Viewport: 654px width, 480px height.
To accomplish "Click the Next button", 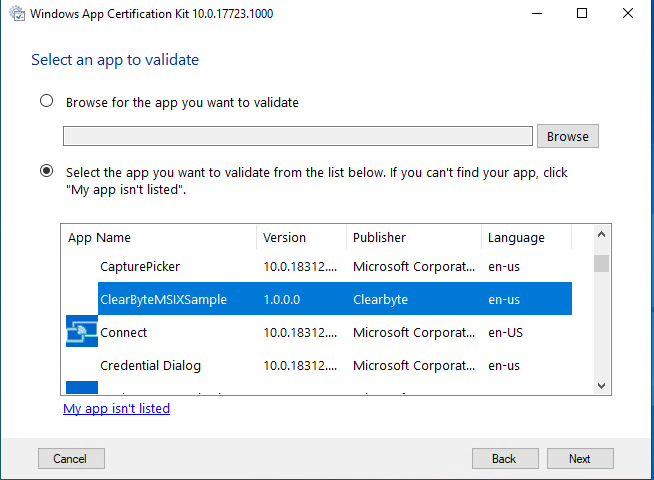I will (x=580, y=458).
